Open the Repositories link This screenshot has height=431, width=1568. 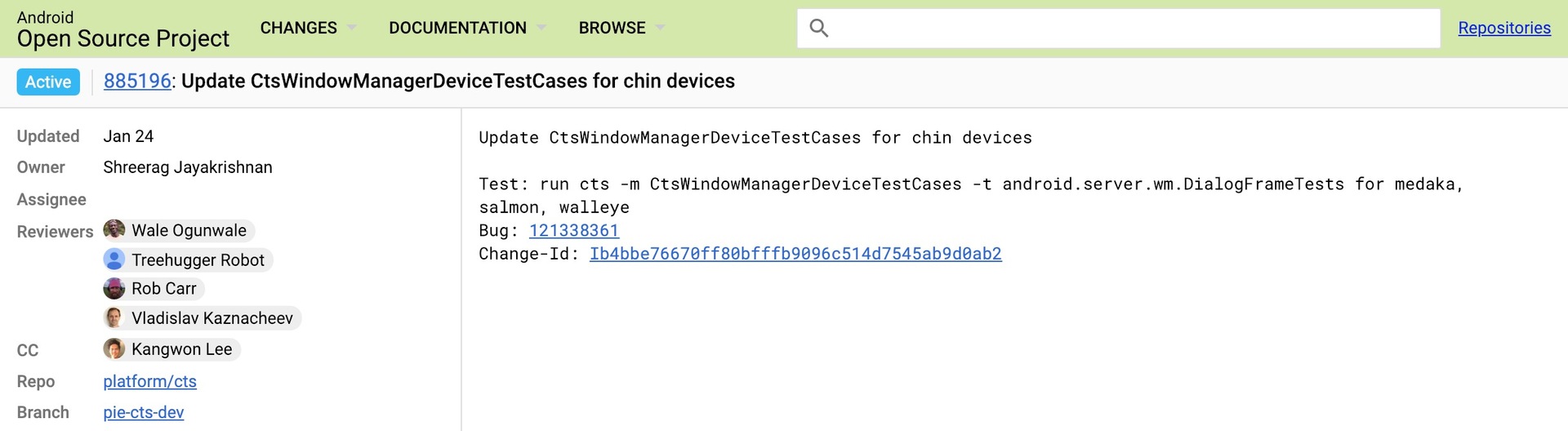tap(1503, 28)
